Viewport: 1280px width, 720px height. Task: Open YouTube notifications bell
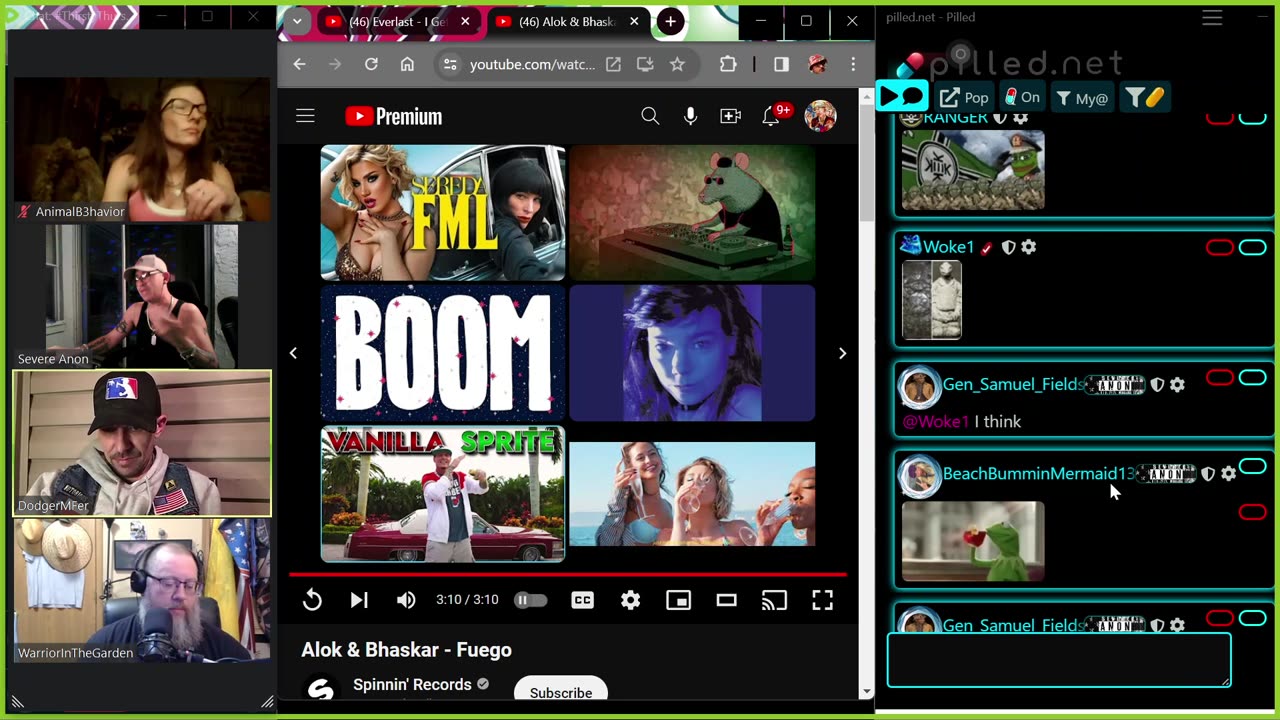pos(771,116)
